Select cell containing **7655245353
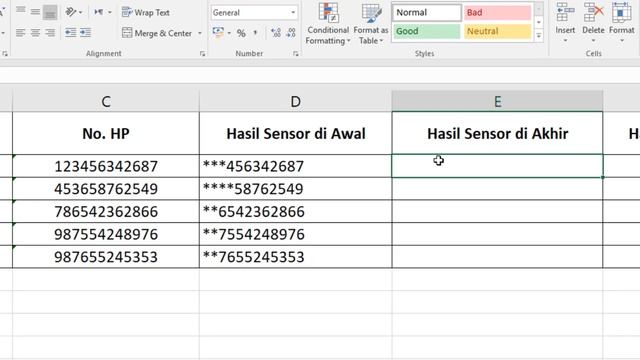 296,257
